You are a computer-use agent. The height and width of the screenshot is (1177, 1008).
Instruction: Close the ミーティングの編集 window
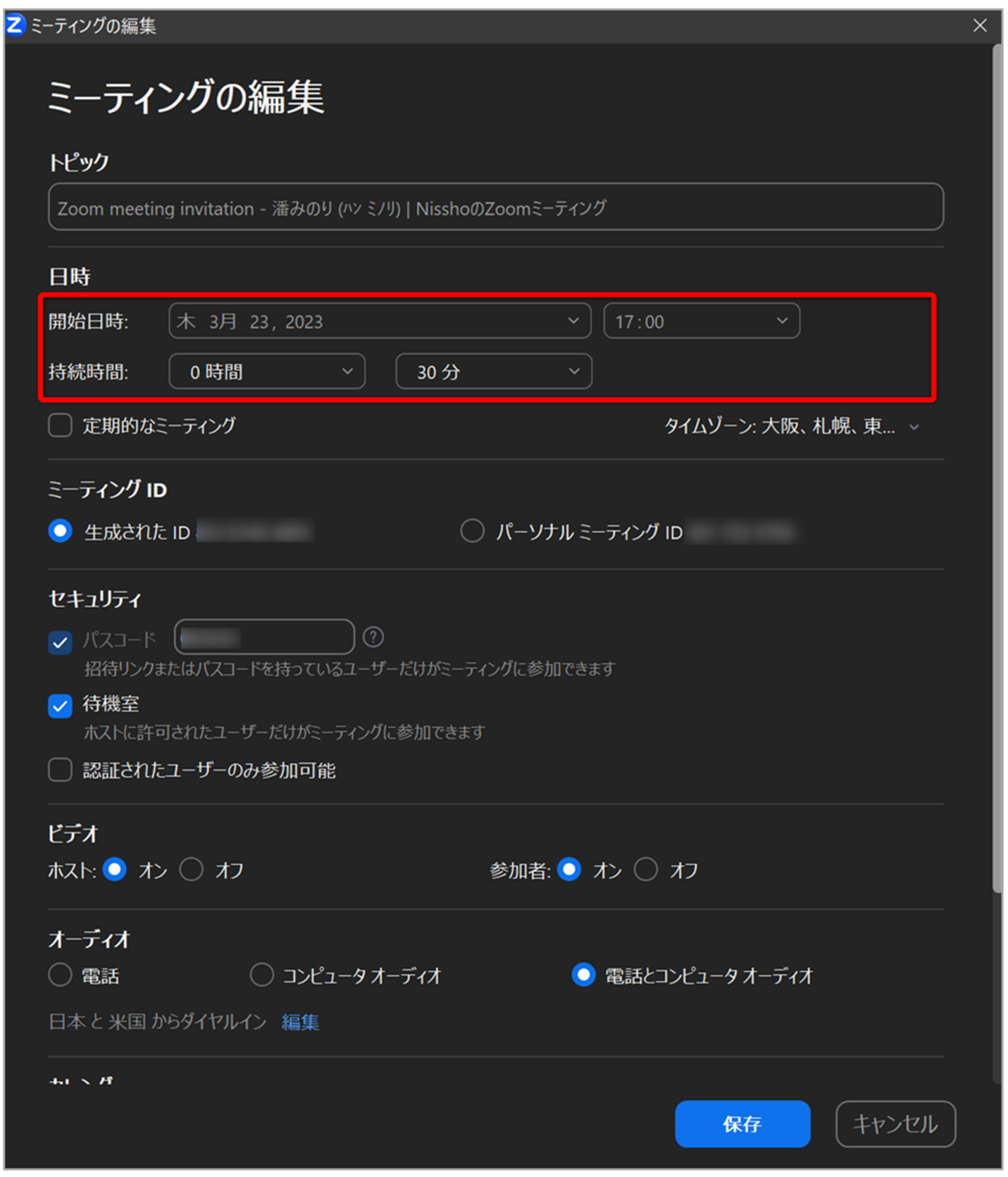[980, 25]
